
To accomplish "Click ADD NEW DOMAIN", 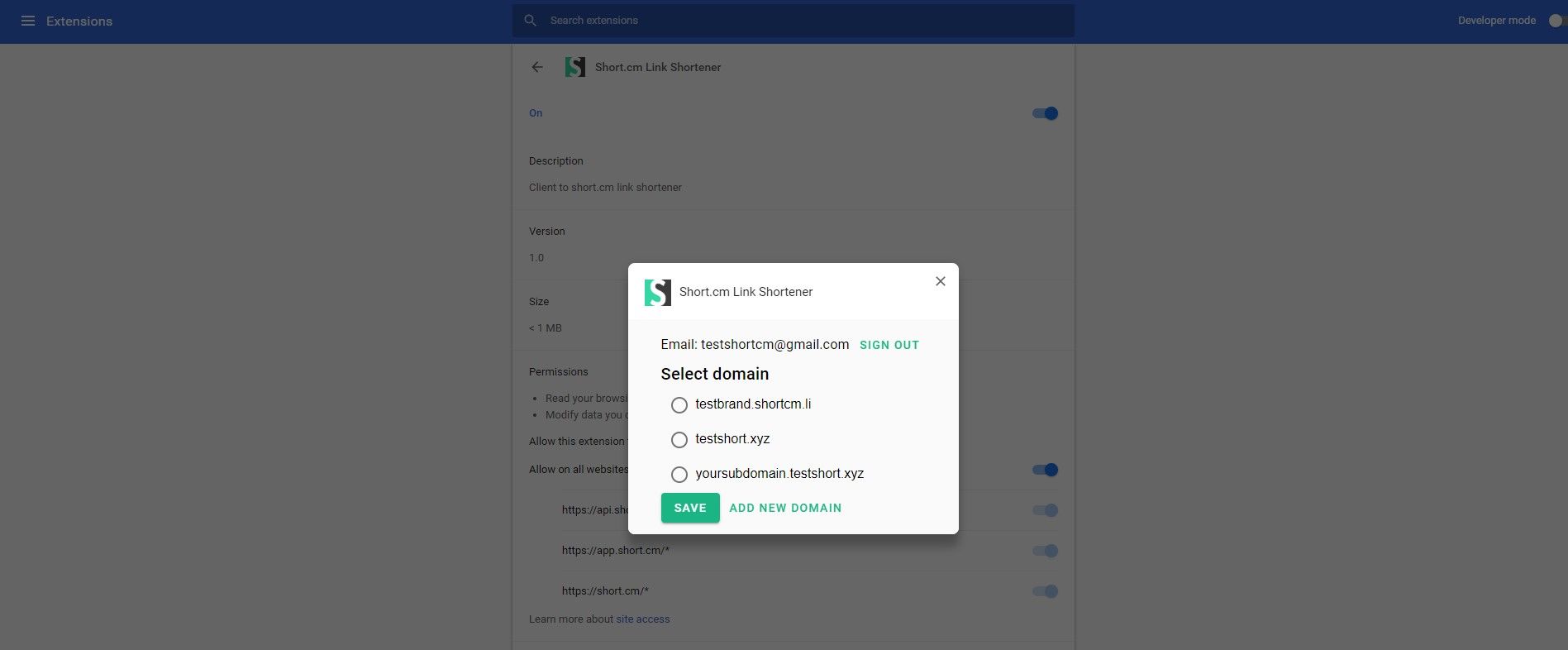I will [x=785, y=508].
